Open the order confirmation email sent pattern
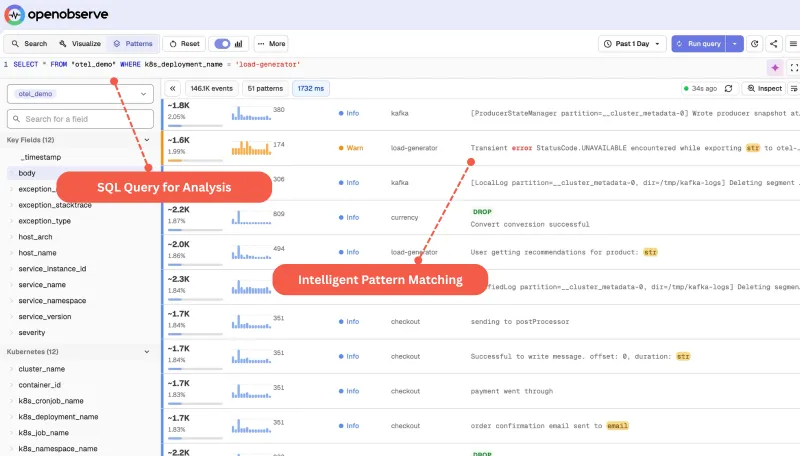This screenshot has width=800, height=456. coord(481,426)
